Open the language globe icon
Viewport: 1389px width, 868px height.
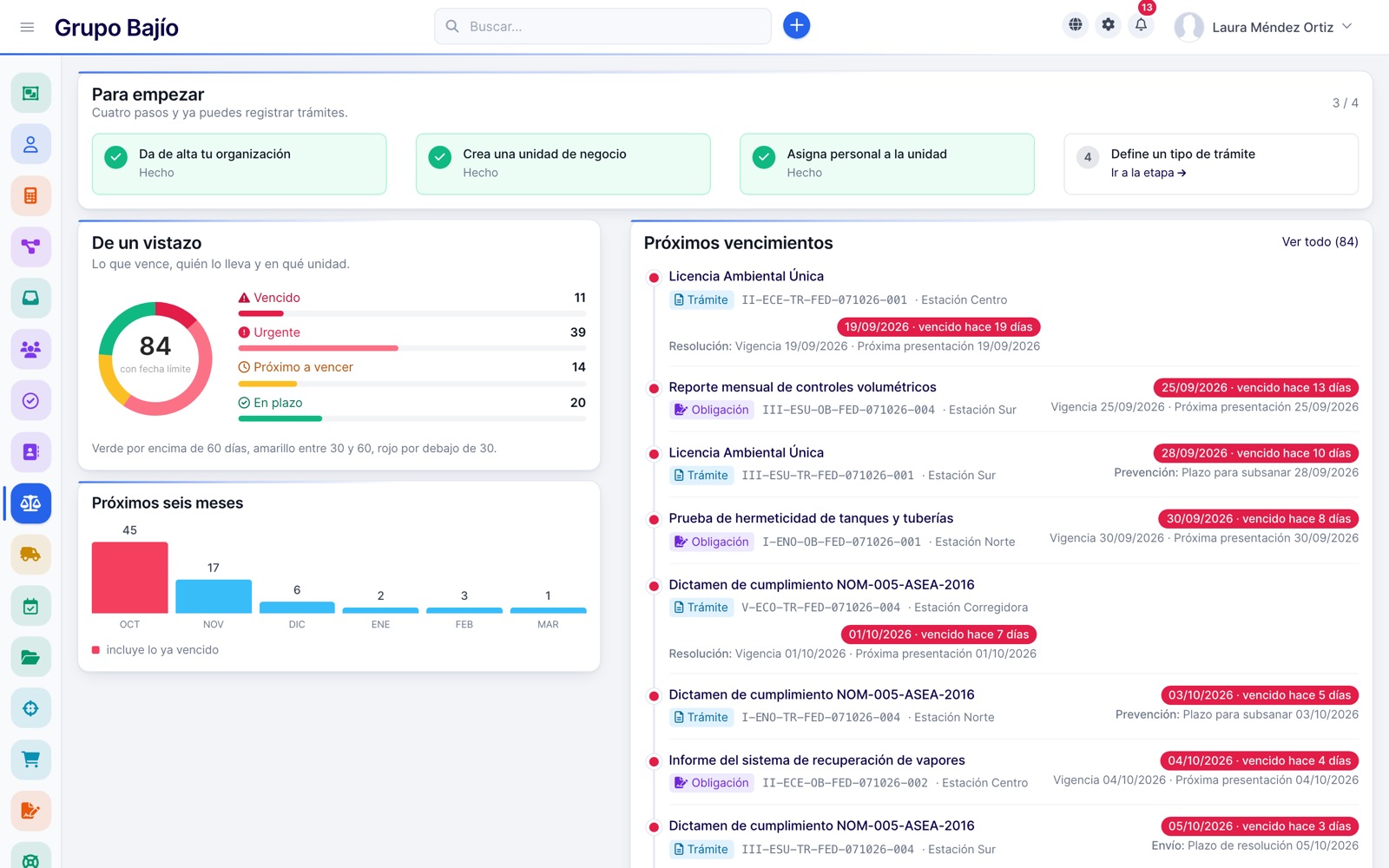click(x=1076, y=25)
